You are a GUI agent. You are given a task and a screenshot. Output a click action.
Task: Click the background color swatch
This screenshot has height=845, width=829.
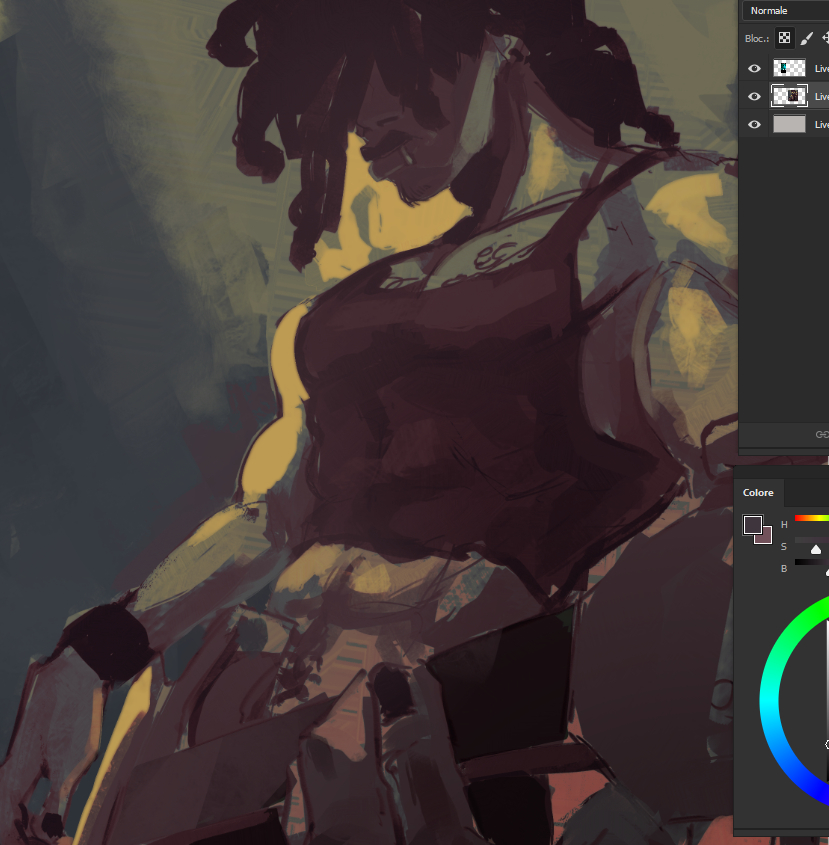pyautogui.click(x=766, y=537)
